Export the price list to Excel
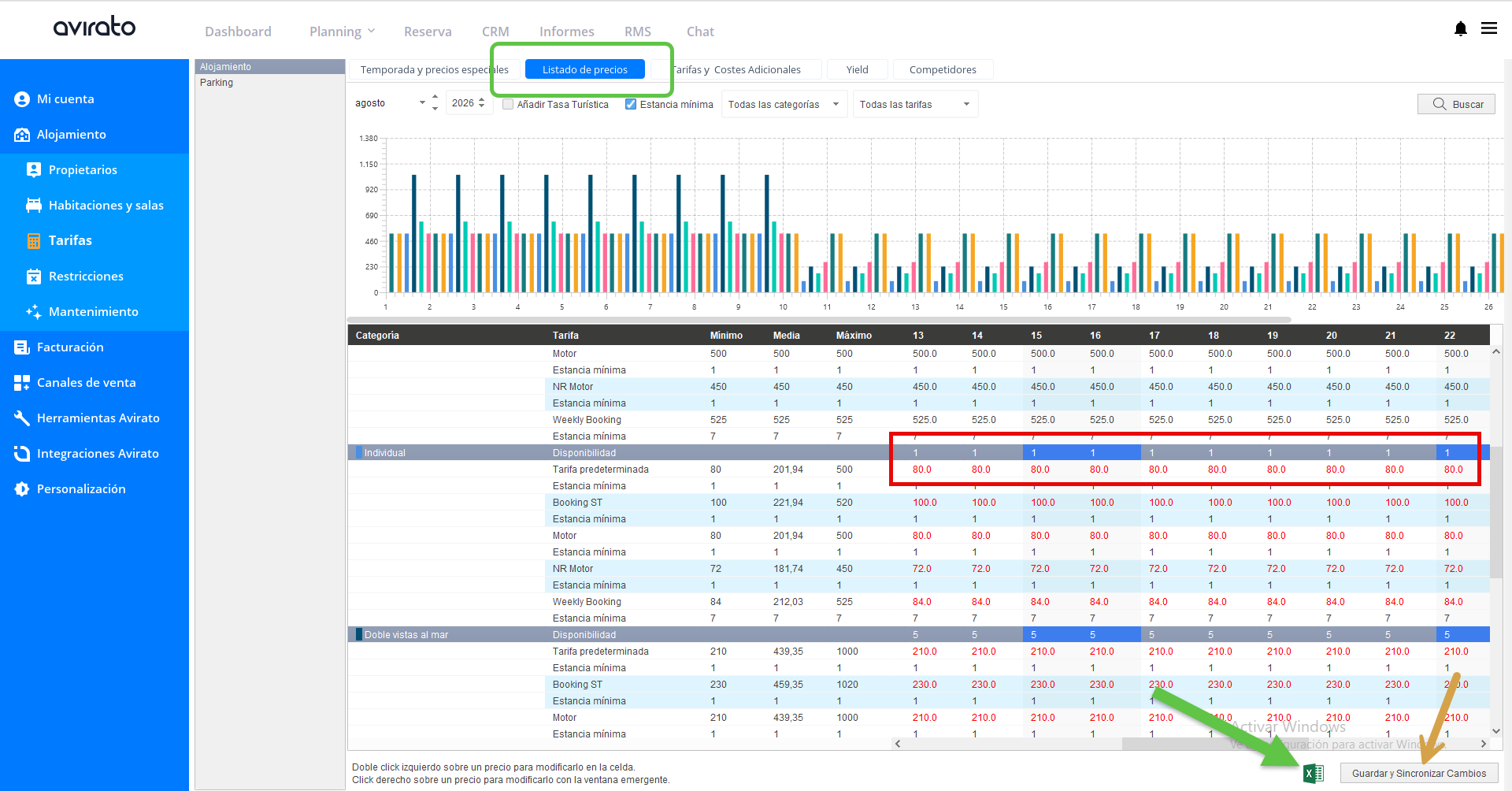The width and height of the screenshot is (1512, 791). (x=1314, y=774)
